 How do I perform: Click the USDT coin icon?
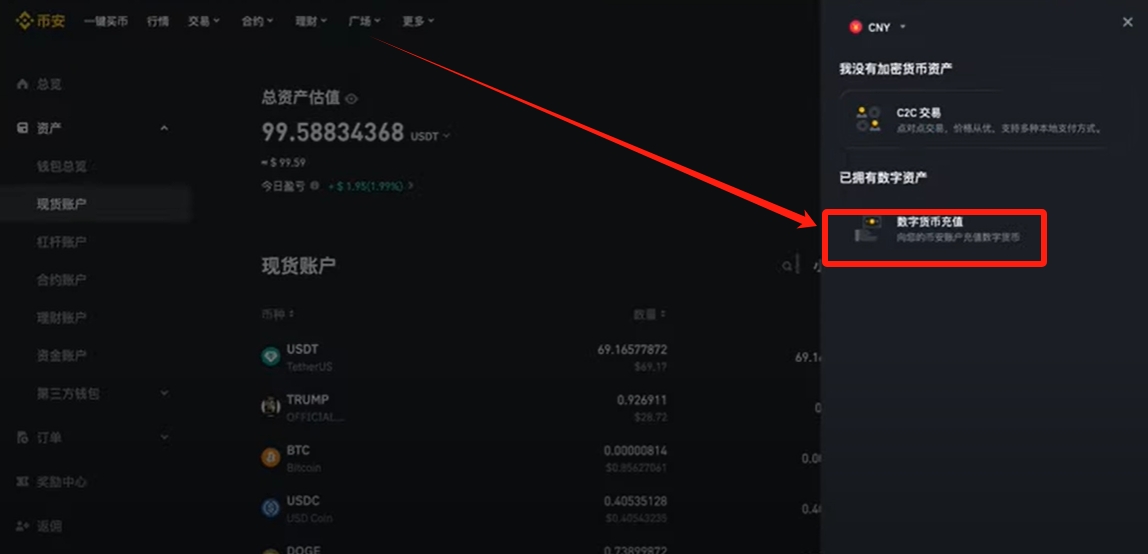click(x=271, y=356)
